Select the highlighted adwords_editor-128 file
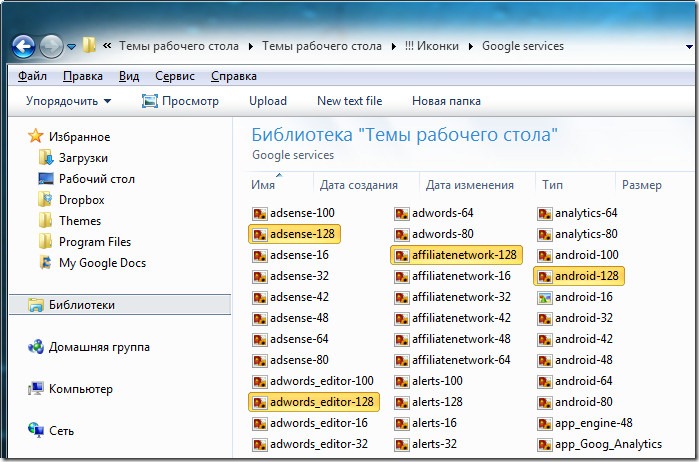The image size is (699, 462). [x=314, y=402]
